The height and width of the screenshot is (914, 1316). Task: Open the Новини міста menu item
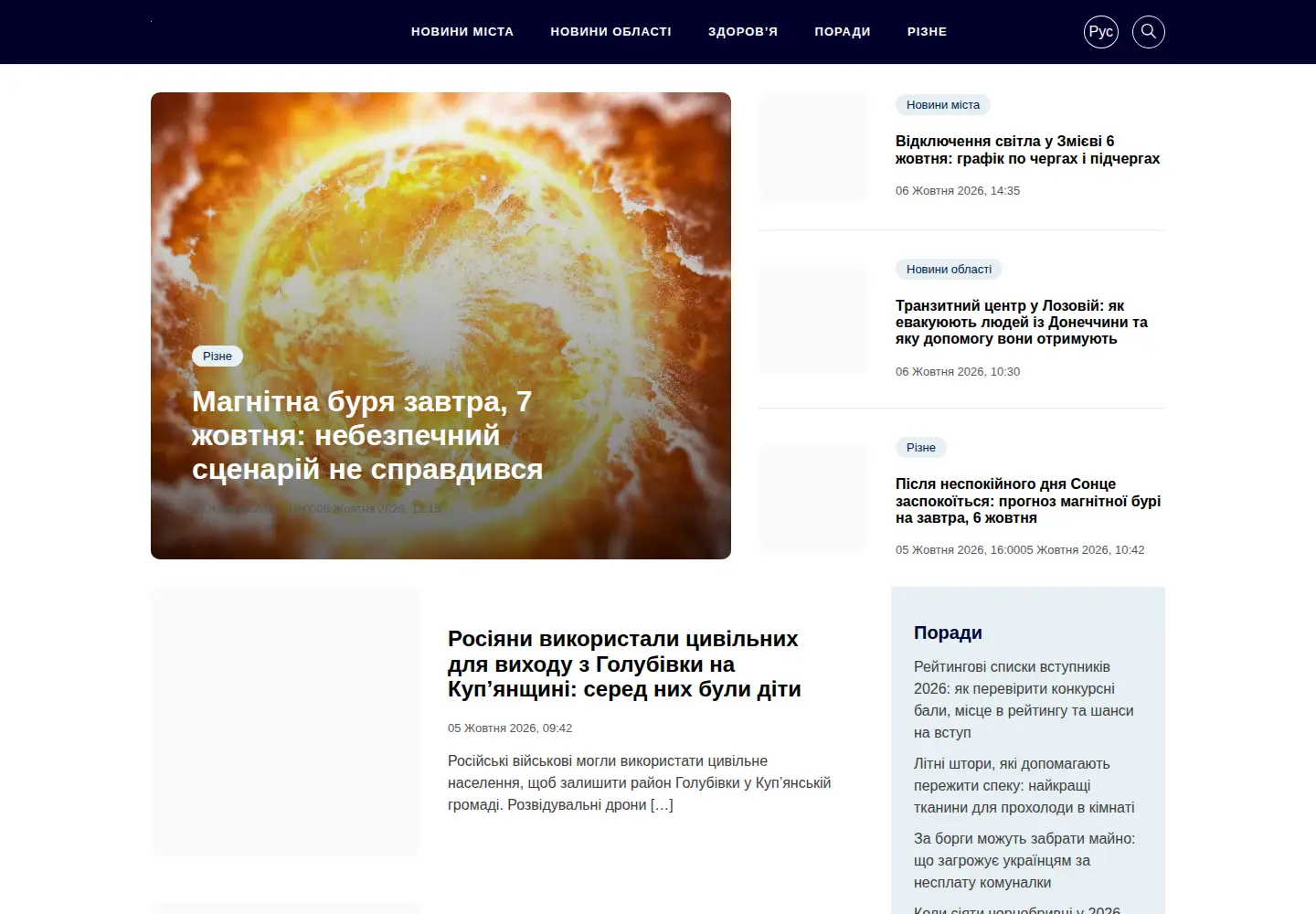[x=462, y=31]
